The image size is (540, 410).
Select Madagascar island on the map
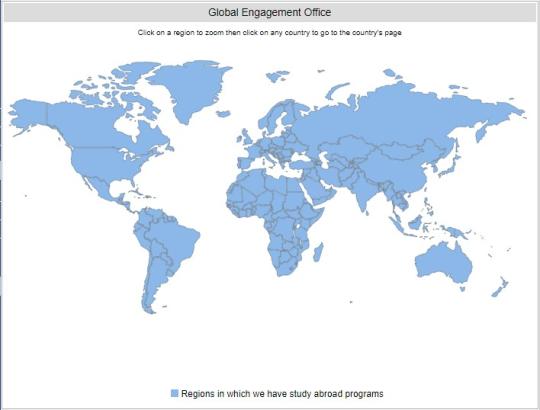coord(318,252)
